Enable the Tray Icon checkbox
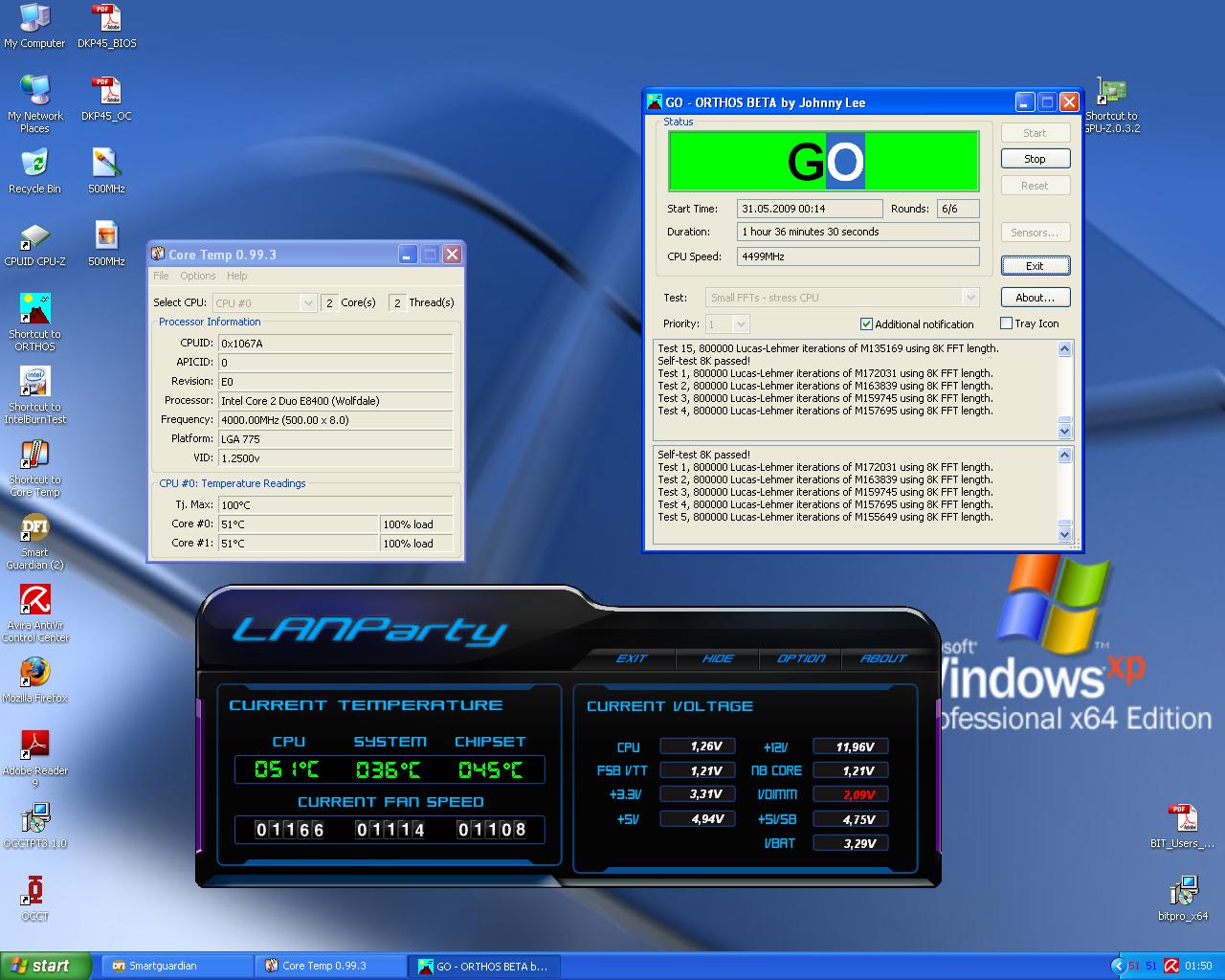The width and height of the screenshot is (1225, 980). click(x=1007, y=323)
